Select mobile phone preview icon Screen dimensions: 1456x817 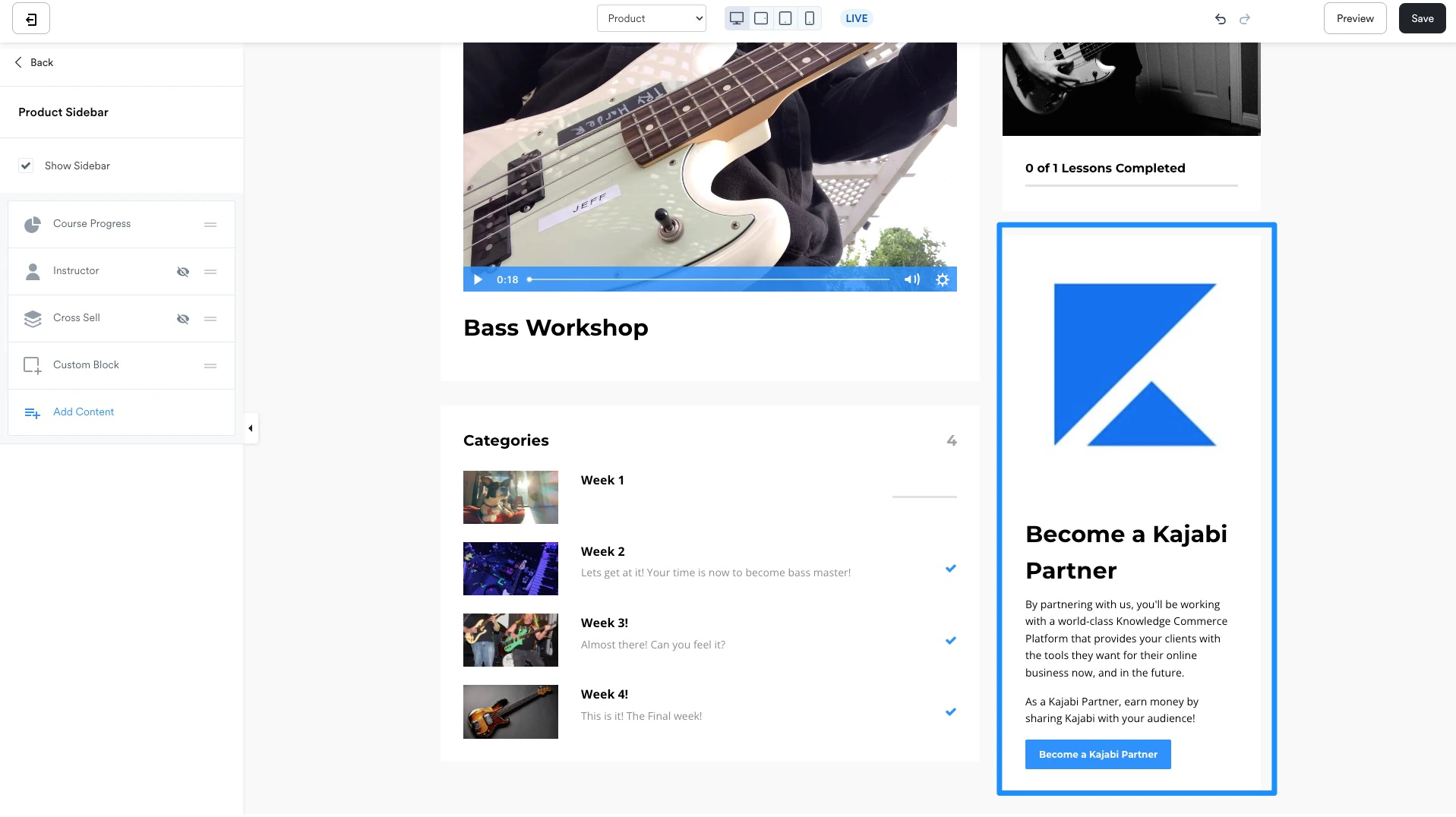pos(810,18)
